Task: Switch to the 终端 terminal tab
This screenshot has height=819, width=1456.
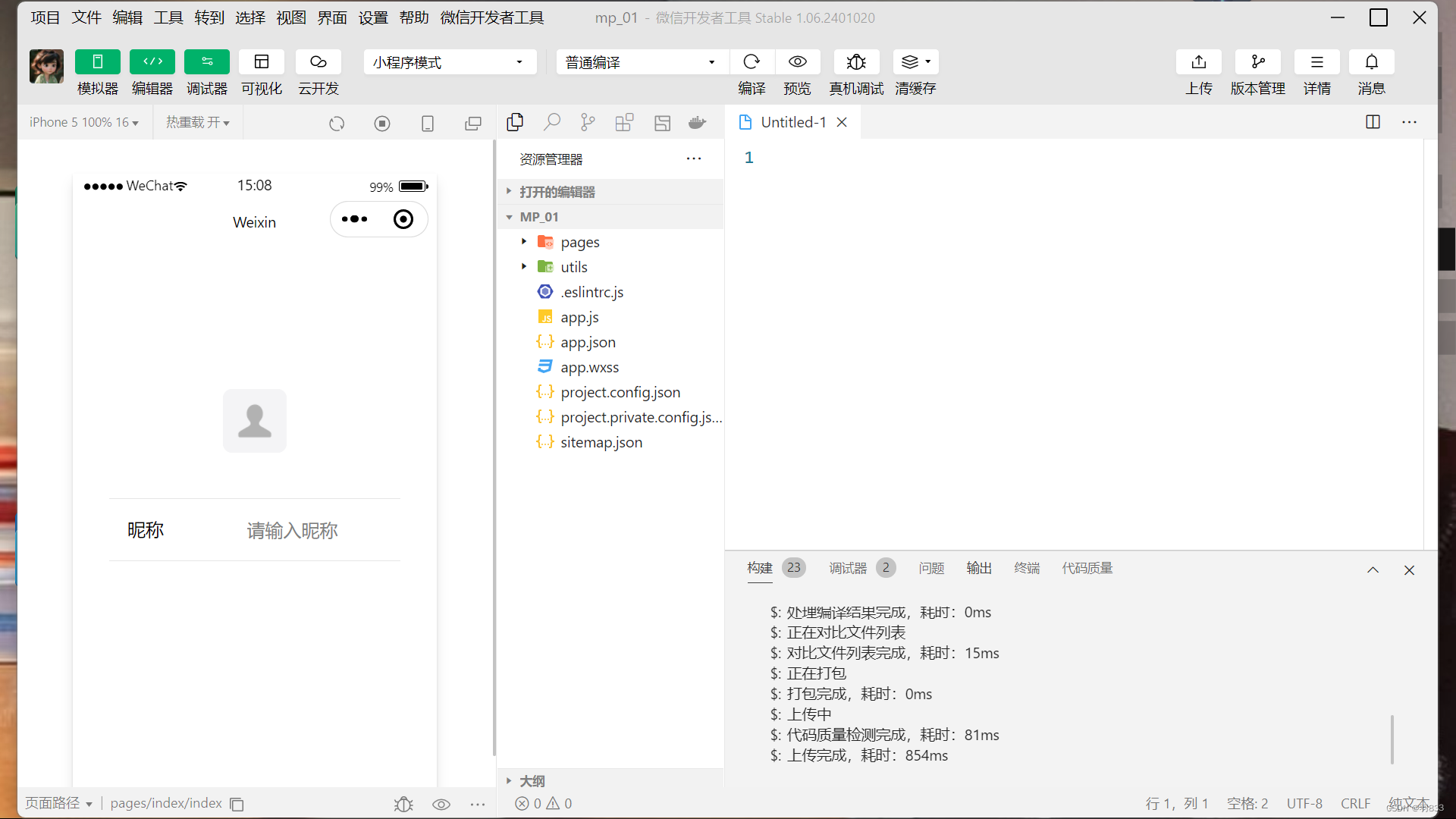Action: coord(1026,567)
